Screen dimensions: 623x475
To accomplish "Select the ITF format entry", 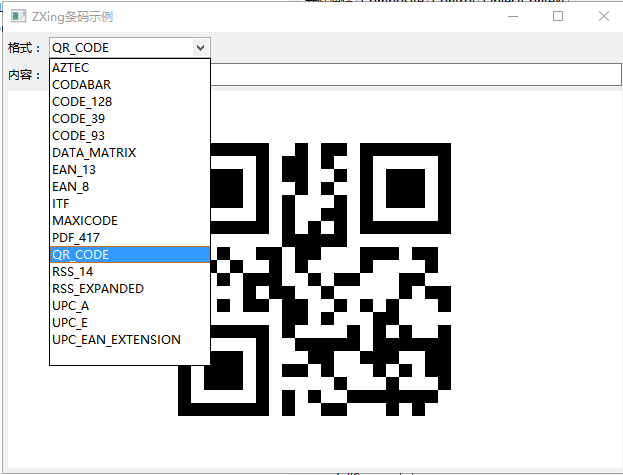I will [x=130, y=204].
